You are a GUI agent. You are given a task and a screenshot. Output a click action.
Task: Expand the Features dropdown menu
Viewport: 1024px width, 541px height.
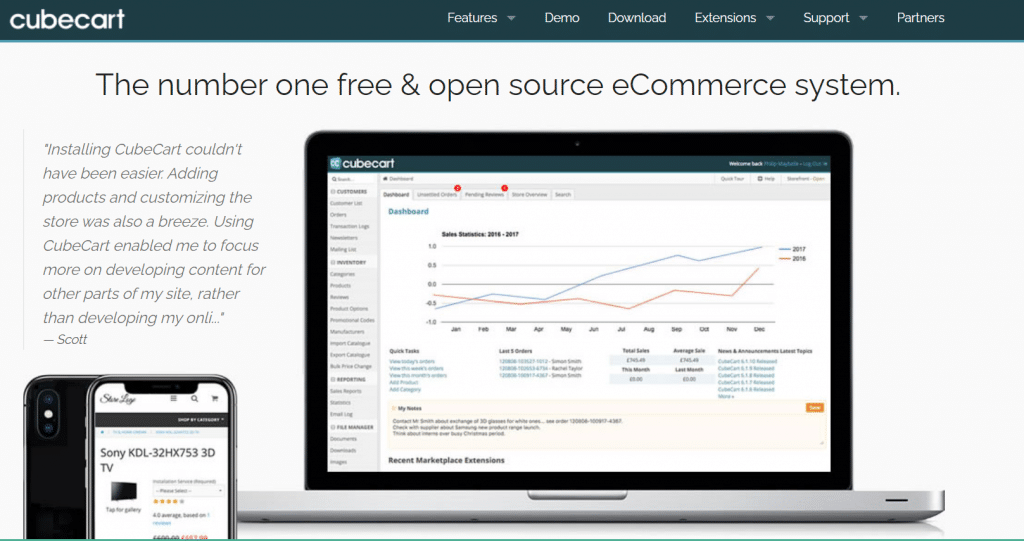tap(481, 18)
